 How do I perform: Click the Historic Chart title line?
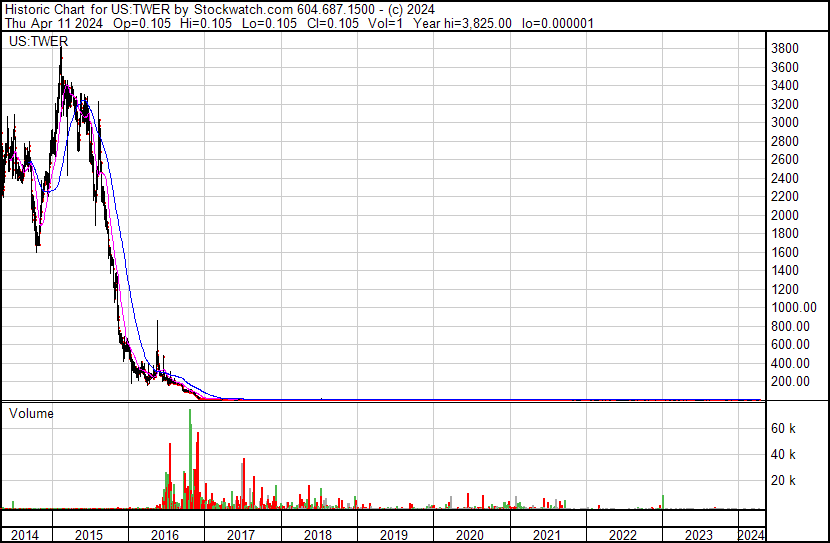point(220,10)
